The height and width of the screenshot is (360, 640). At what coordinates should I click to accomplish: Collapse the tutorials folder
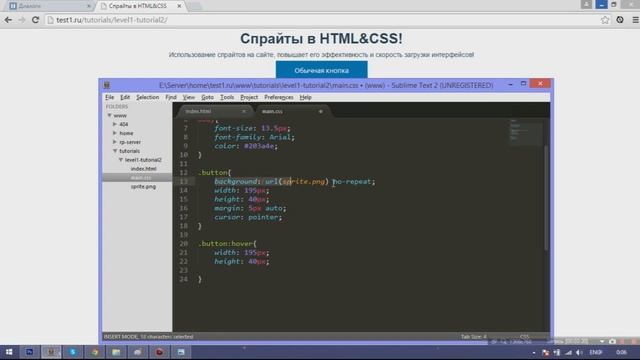pos(115,151)
